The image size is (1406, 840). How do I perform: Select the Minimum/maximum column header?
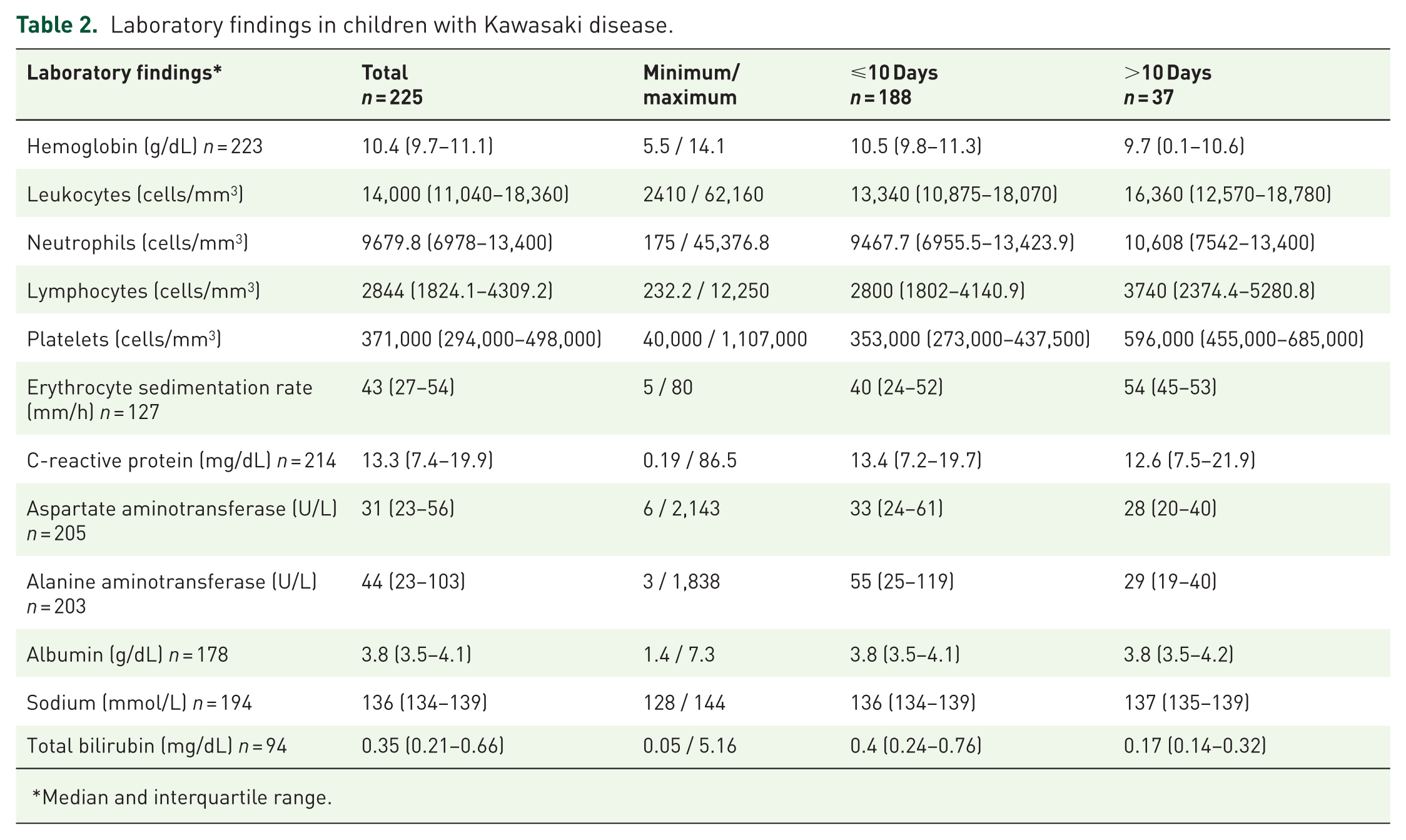click(x=691, y=84)
